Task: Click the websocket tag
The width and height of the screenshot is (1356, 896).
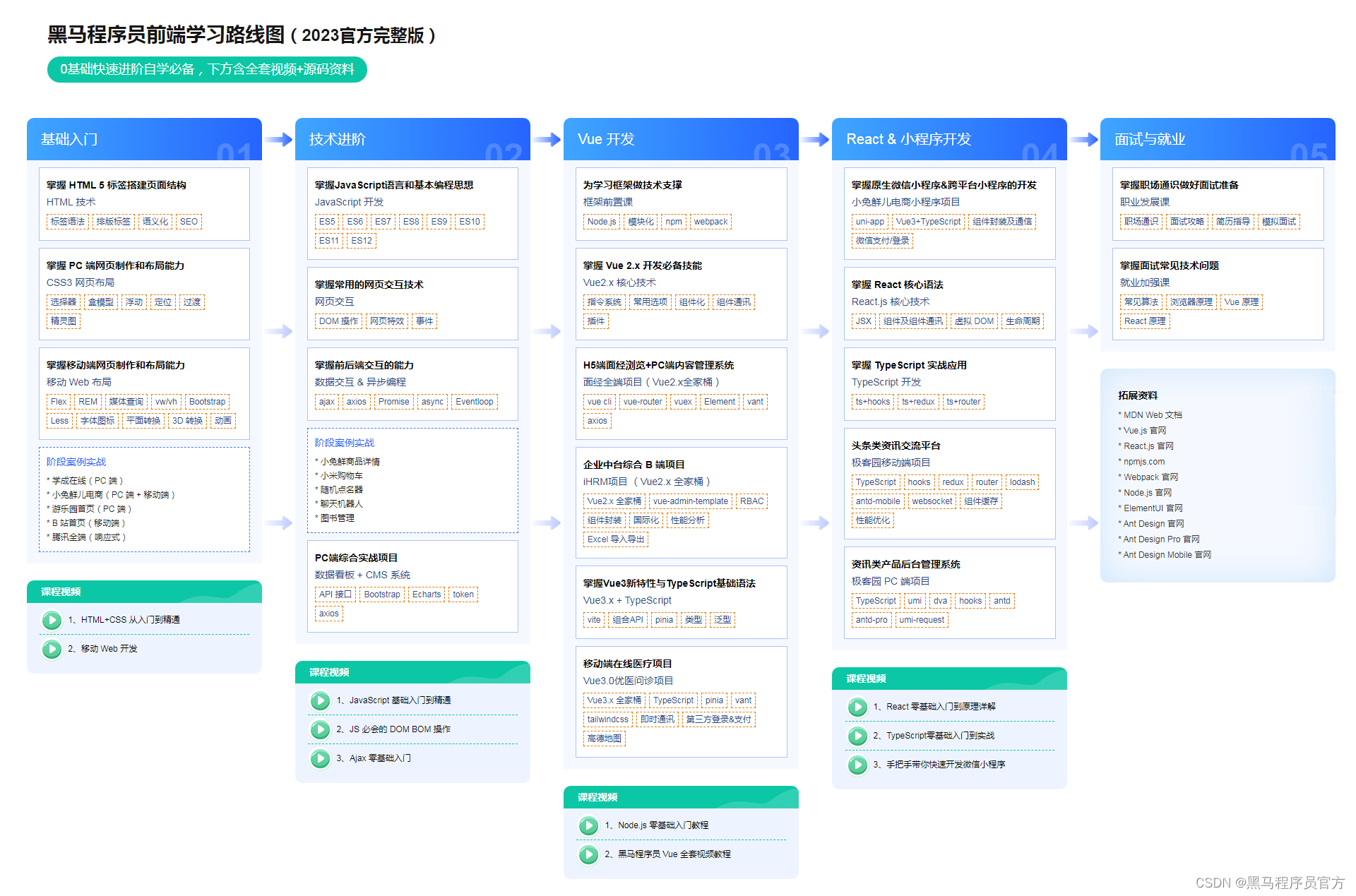Action: click(x=932, y=501)
